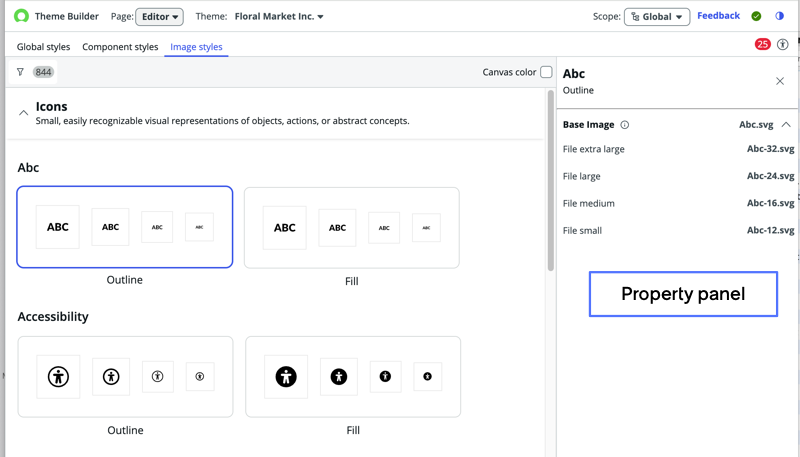This screenshot has width=800, height=457.
Task: Click the smallest filled accessibility icon
Action: 428,376
